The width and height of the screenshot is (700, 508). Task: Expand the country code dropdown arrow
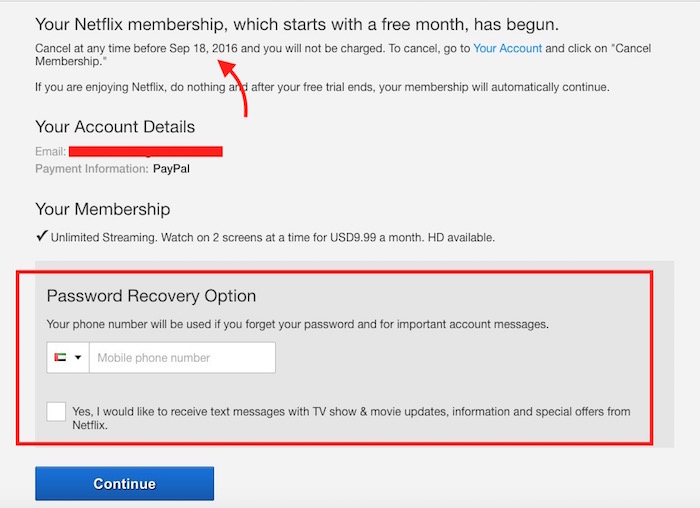coord(77,358)
